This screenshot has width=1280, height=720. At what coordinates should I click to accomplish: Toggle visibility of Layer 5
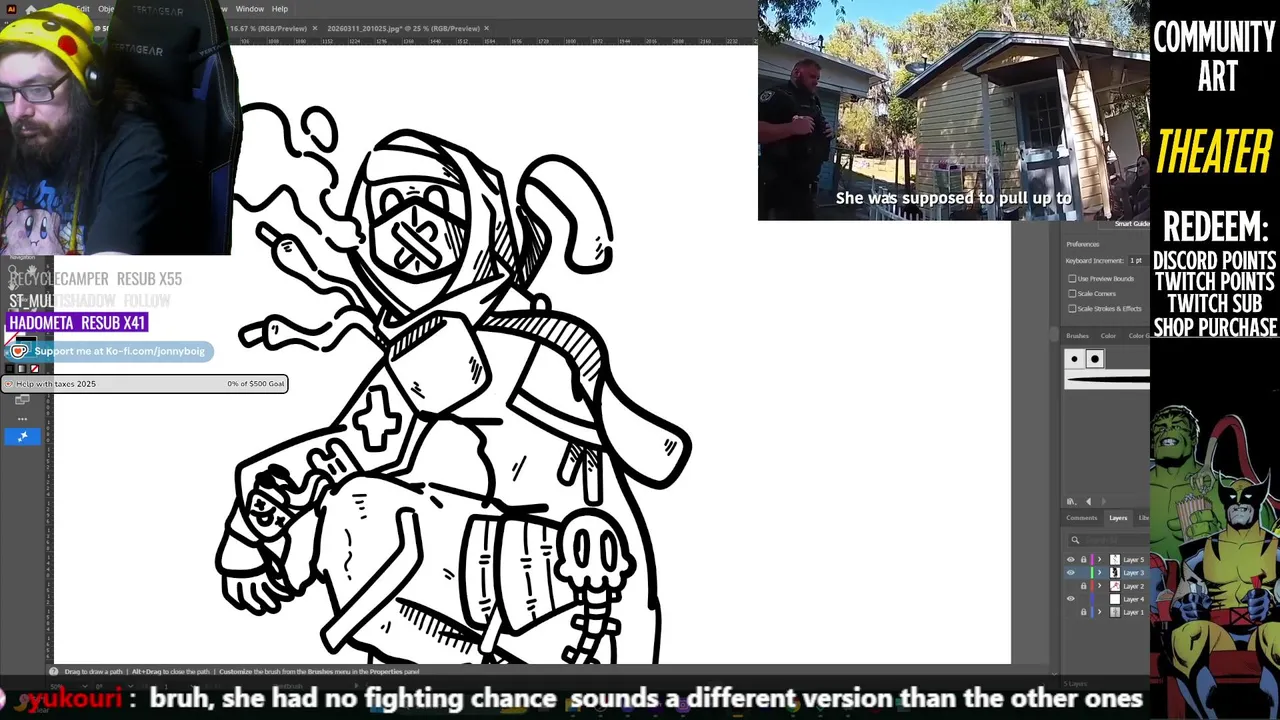1071,560
